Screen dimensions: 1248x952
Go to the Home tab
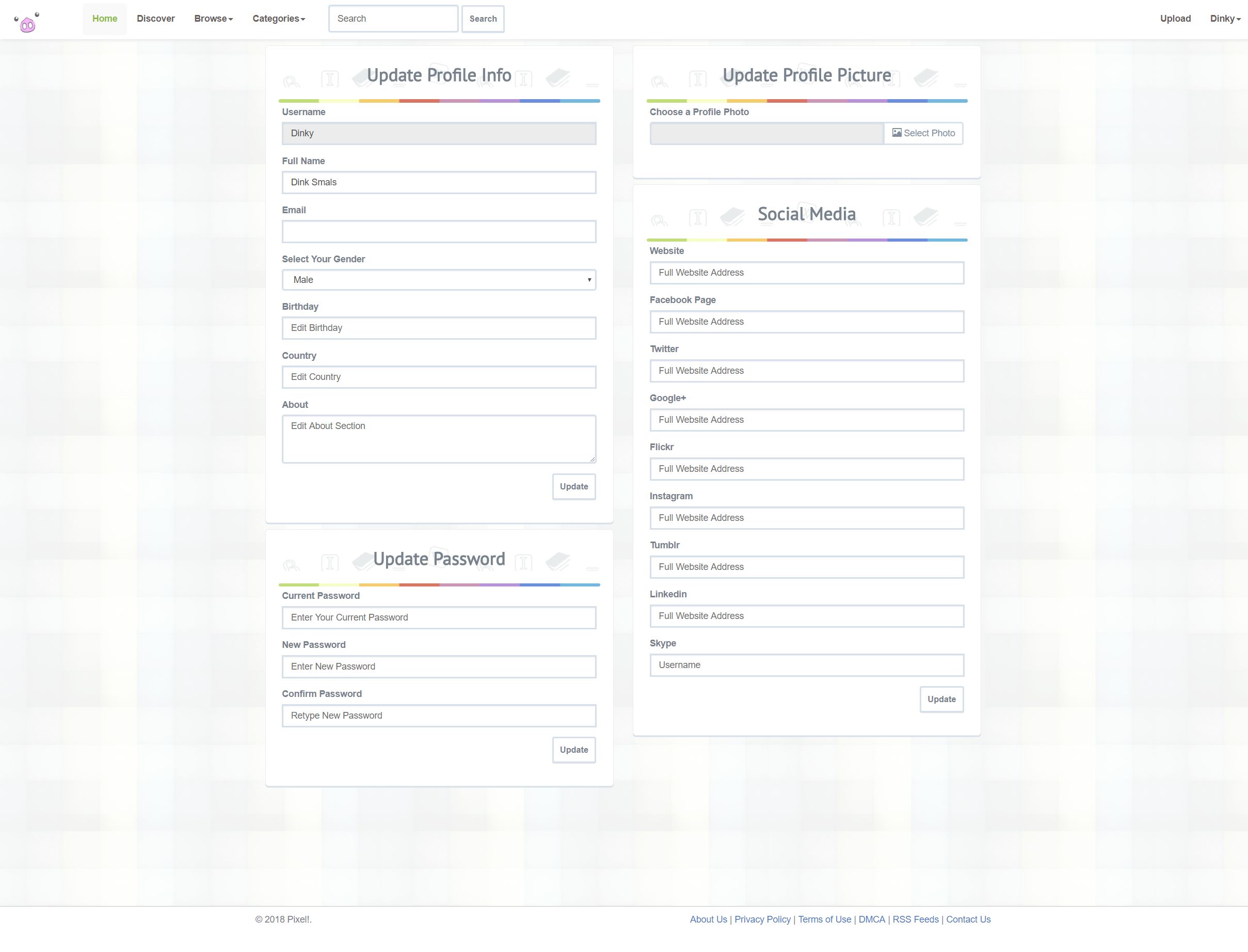[x=104, y=19]
